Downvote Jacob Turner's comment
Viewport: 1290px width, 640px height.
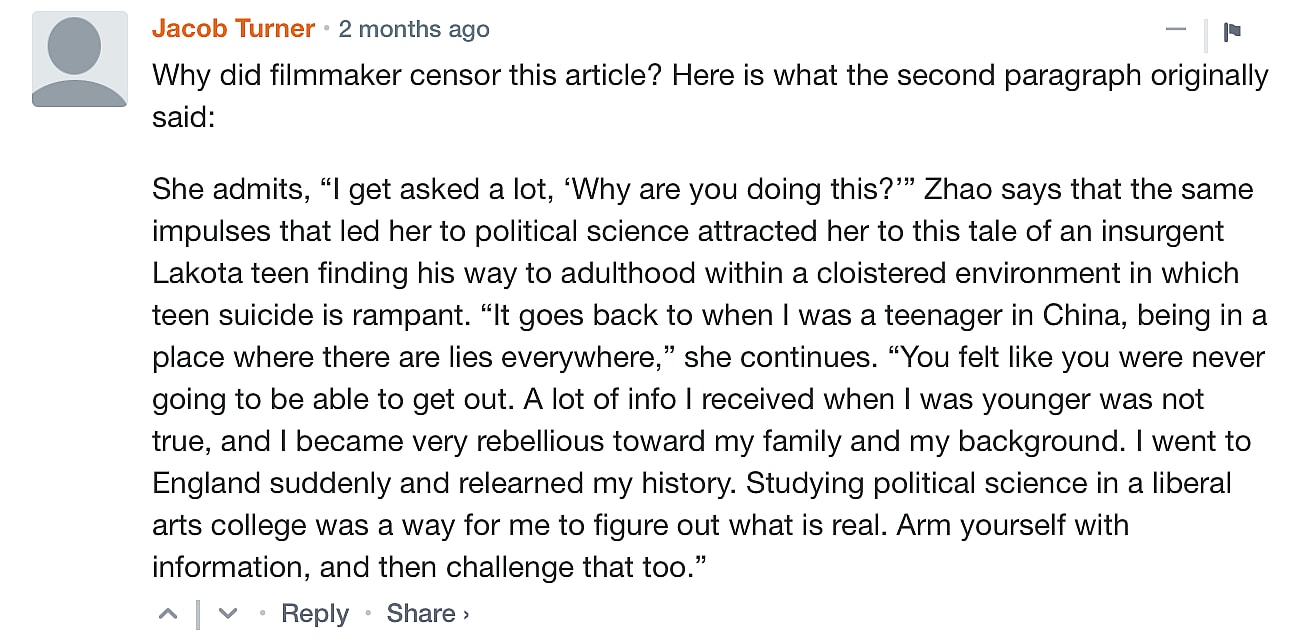pyautogui.click(x=228, y=613)
